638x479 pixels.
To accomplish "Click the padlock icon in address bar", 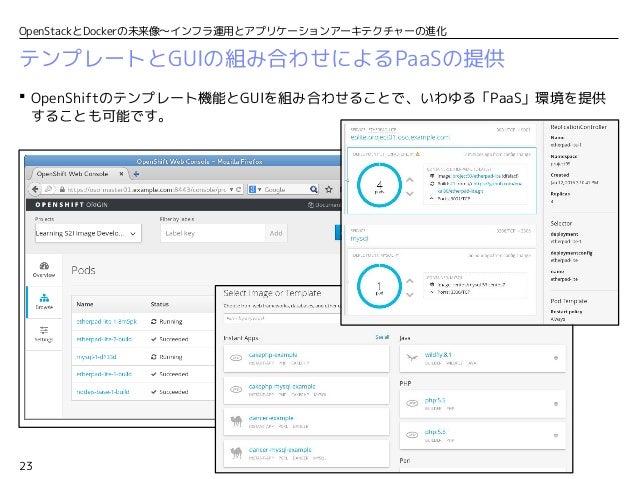I will click(62, 189).
